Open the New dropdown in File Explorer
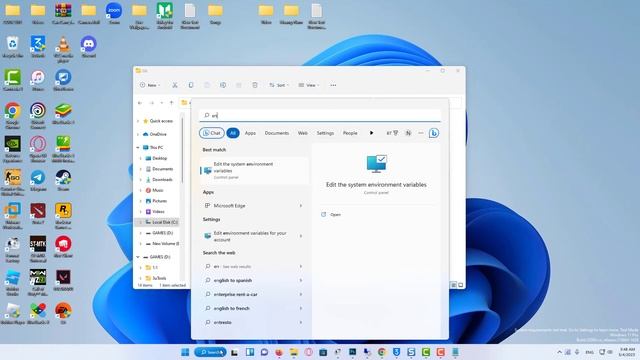The height and width of the screenshot is (360, 640). (x=150, y=85)
